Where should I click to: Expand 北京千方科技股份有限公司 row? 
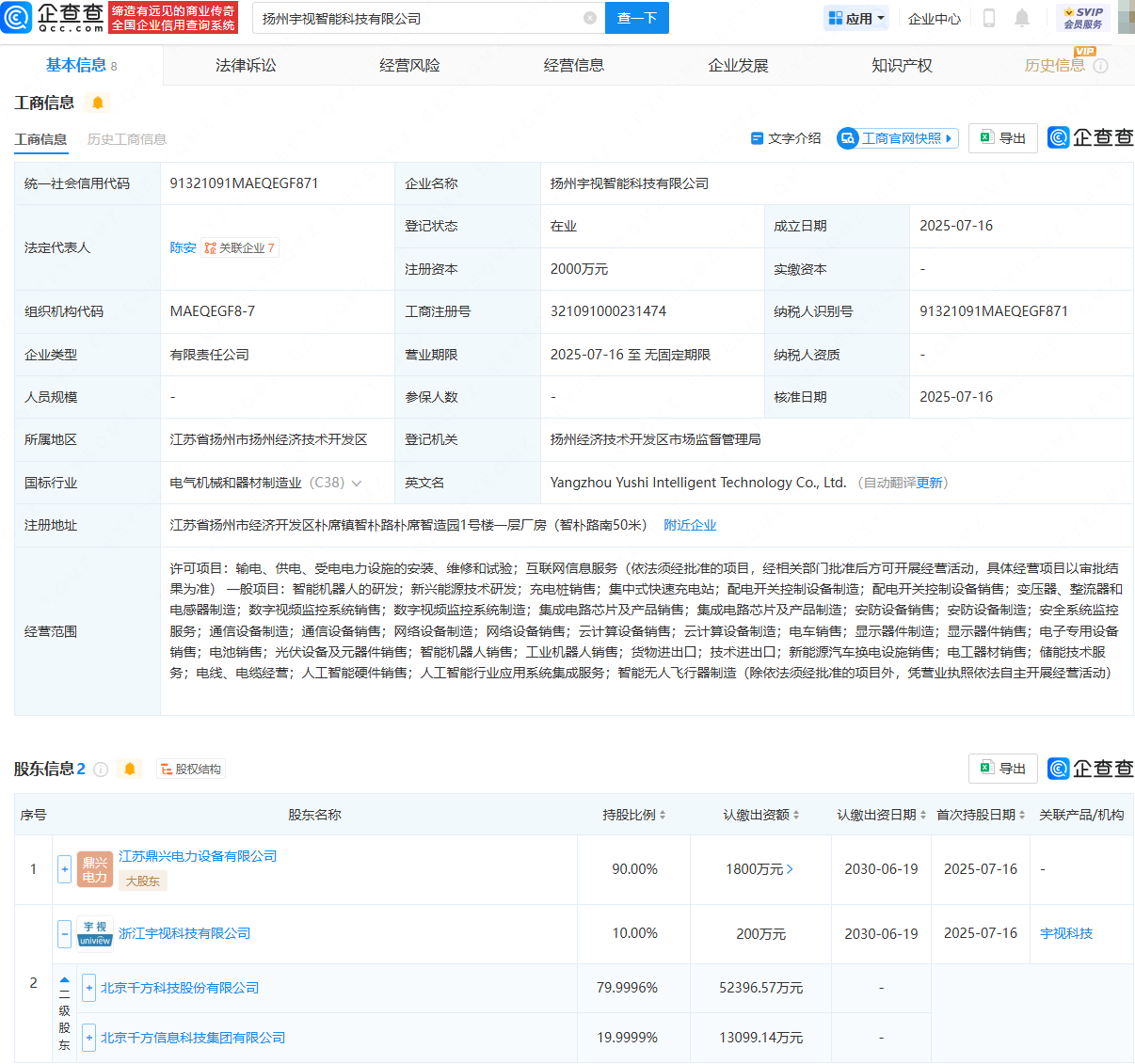(x=88, y=988)
